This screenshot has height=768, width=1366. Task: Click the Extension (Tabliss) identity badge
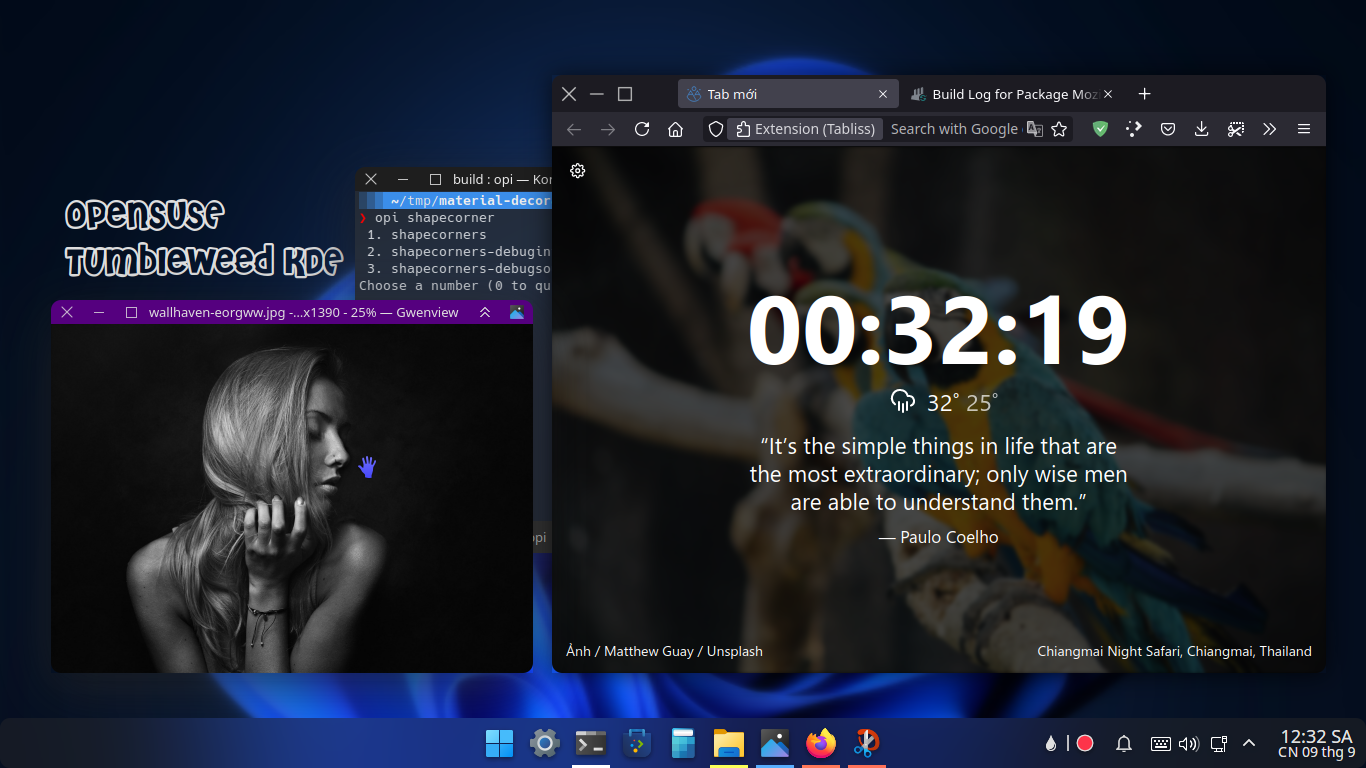tap(805, 129)
